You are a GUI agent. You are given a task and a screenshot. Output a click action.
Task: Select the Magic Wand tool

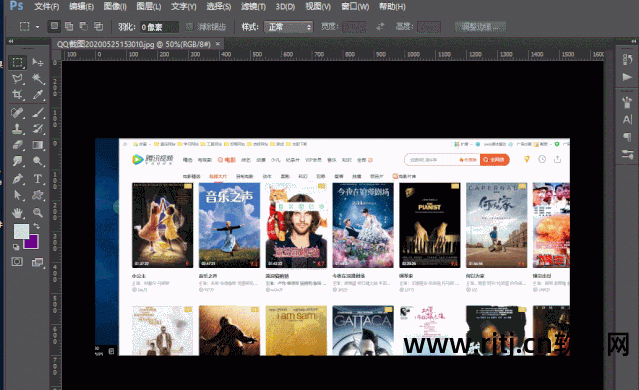point(38,78)
